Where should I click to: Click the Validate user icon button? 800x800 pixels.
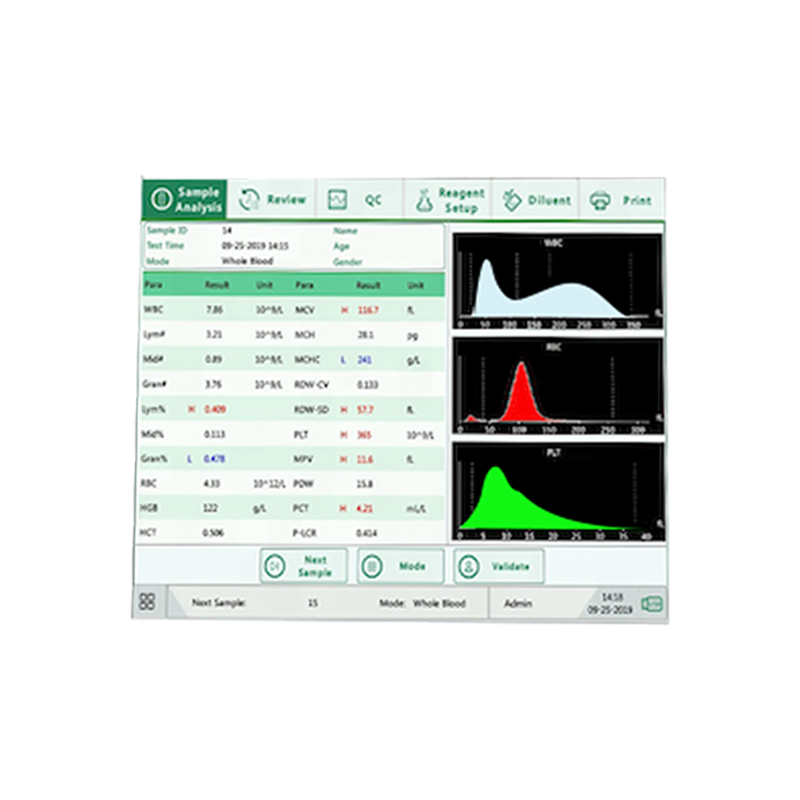coord(469,566)
